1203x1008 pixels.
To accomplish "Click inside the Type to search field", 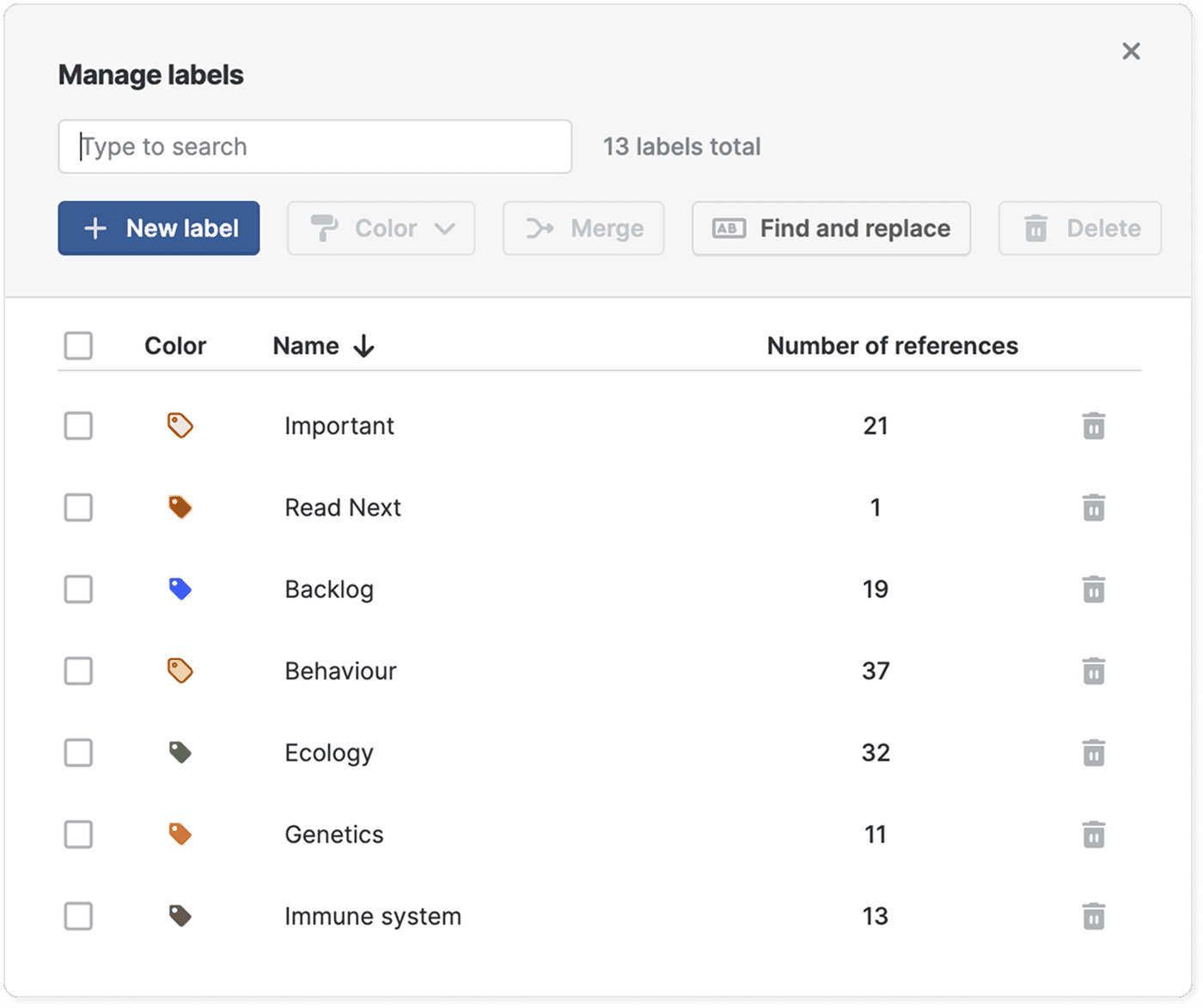I will (x=314, y=146).
